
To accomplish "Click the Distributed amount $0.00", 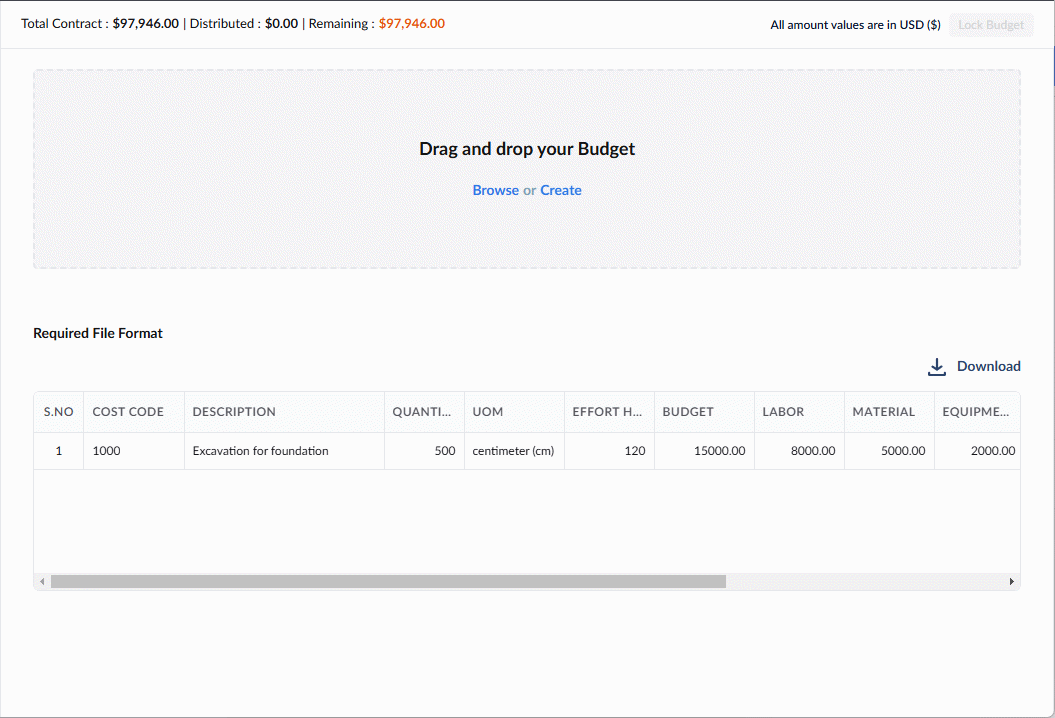I will (x=281, y=24).
